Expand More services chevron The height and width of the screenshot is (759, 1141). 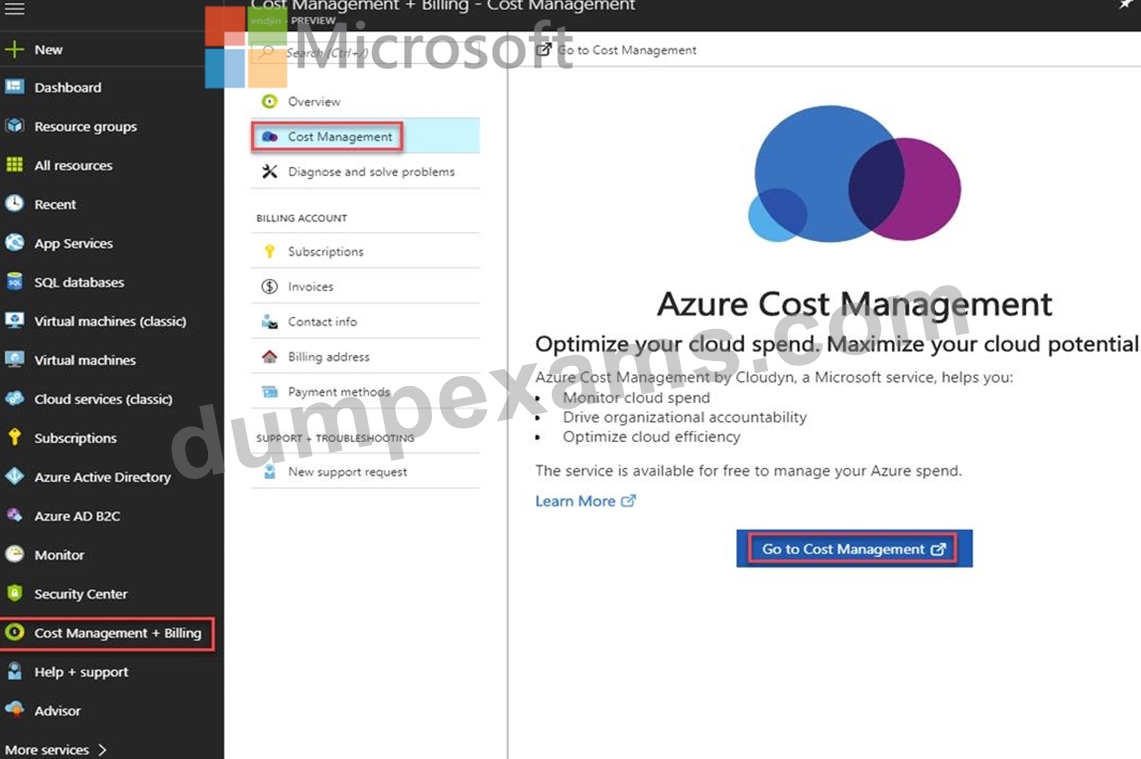tap(102, 750)
